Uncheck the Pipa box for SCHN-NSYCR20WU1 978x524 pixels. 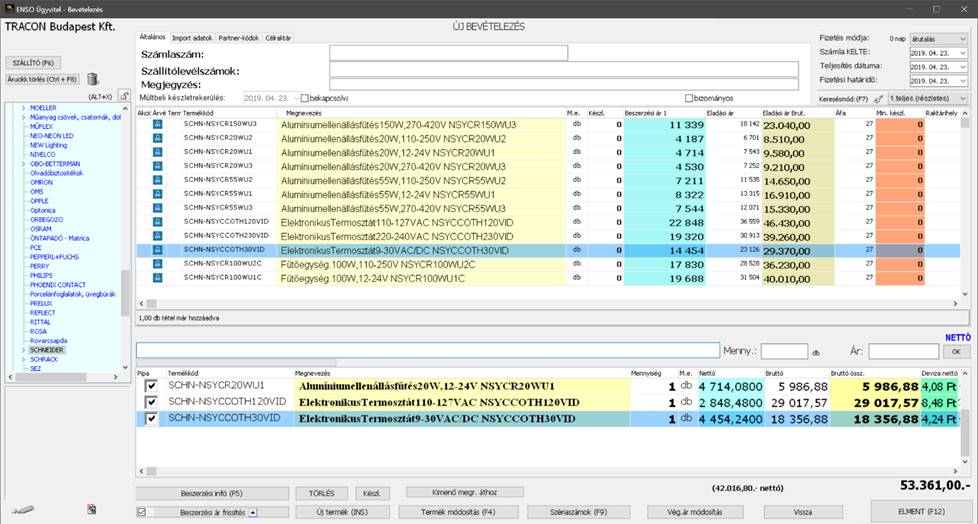pyautogui.click(x=151, y=386)
